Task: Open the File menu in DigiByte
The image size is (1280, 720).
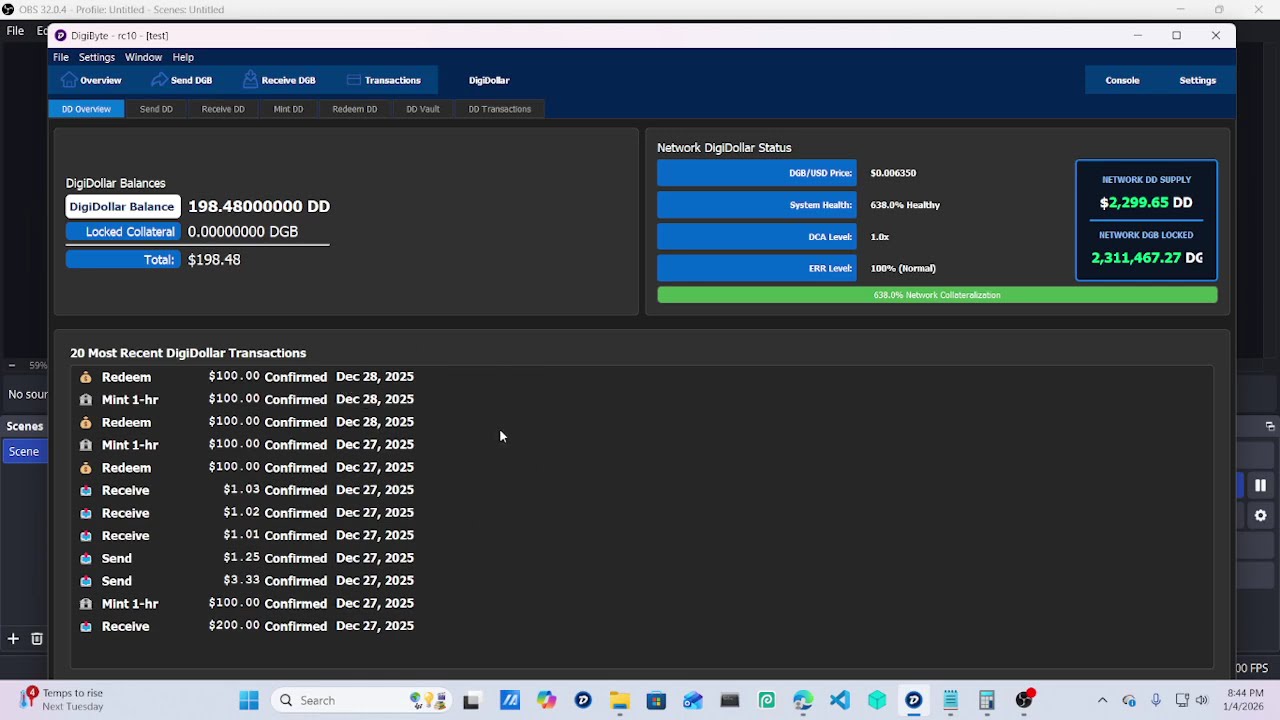Action: click(x=61, y=57)
